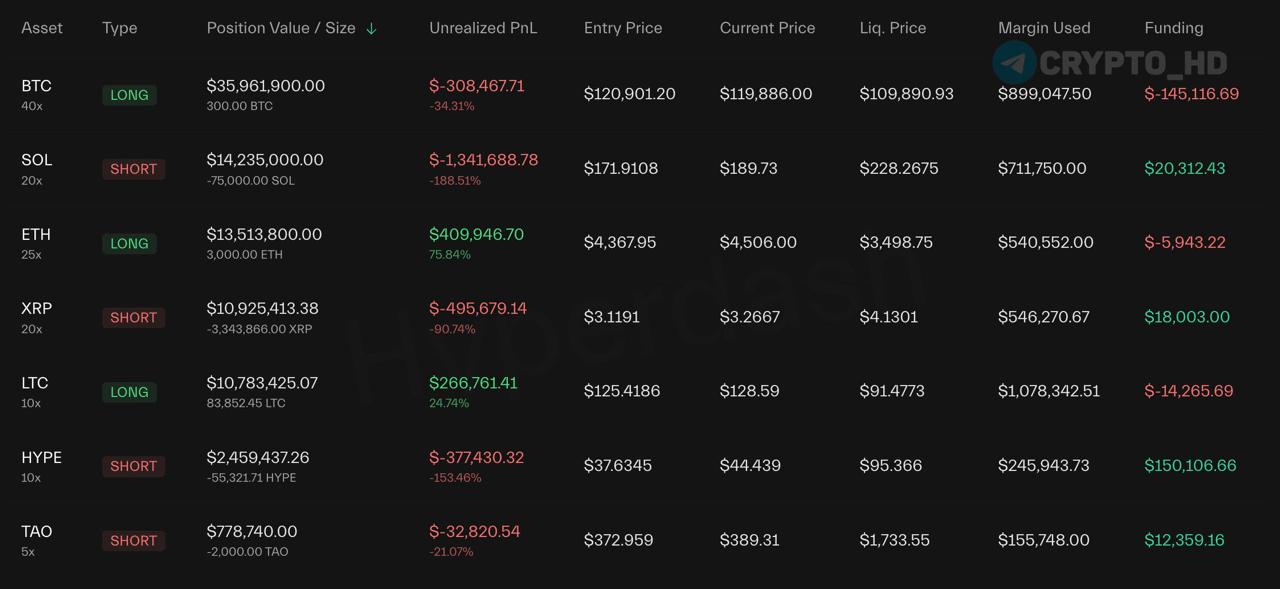The width and height of the screenshot is (1280, 589).
Task: Click the SHORT badge on the XRP row
Action: (x=133, y=317)
